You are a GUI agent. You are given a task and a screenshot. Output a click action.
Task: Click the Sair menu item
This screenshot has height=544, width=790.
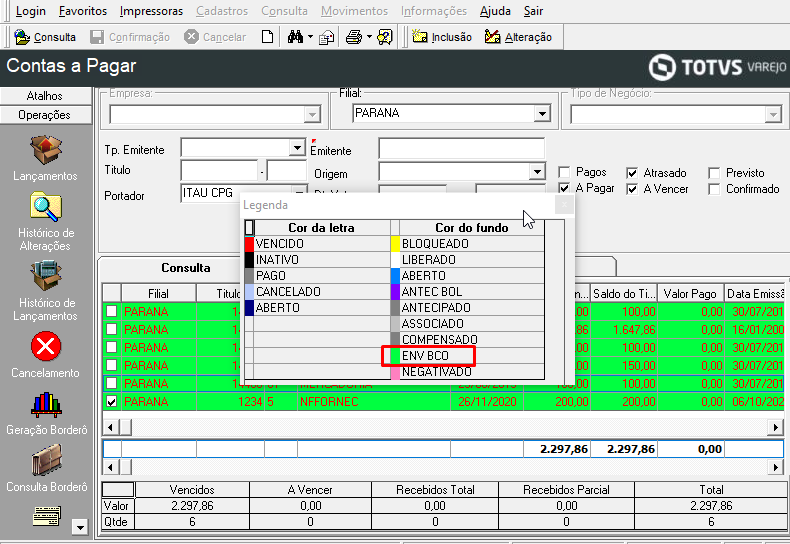click(533, 11)
